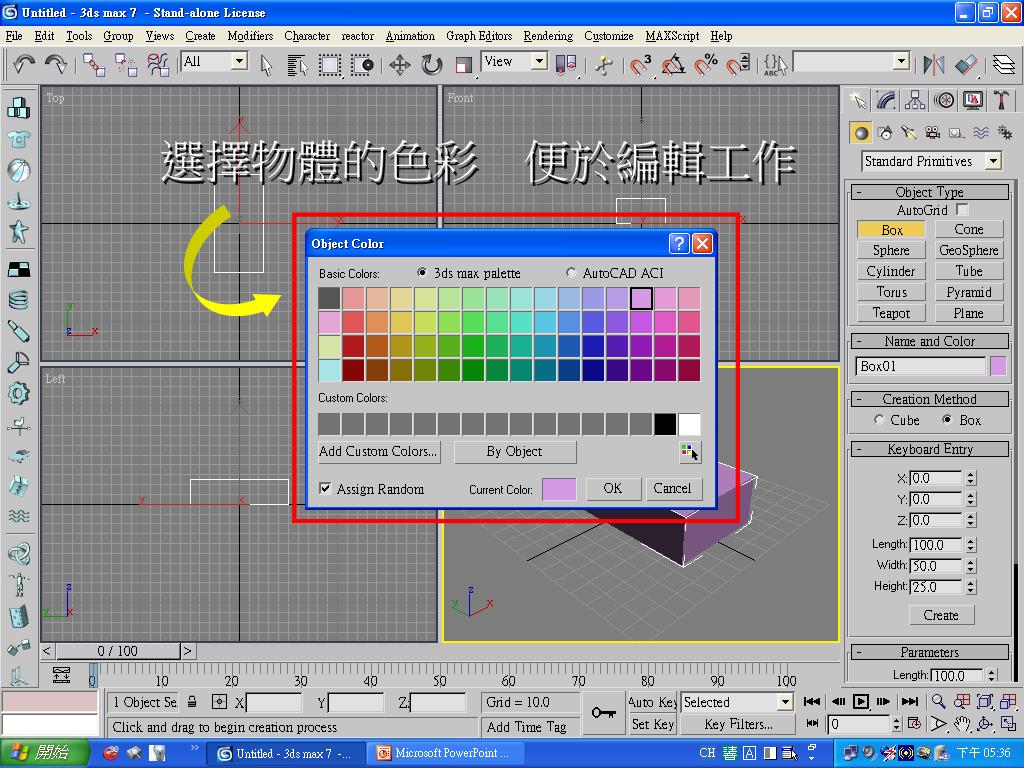Viewport: 1024px width, 768px height.
Task: Toggle the Percent Snap button
Action: [706, 65]
